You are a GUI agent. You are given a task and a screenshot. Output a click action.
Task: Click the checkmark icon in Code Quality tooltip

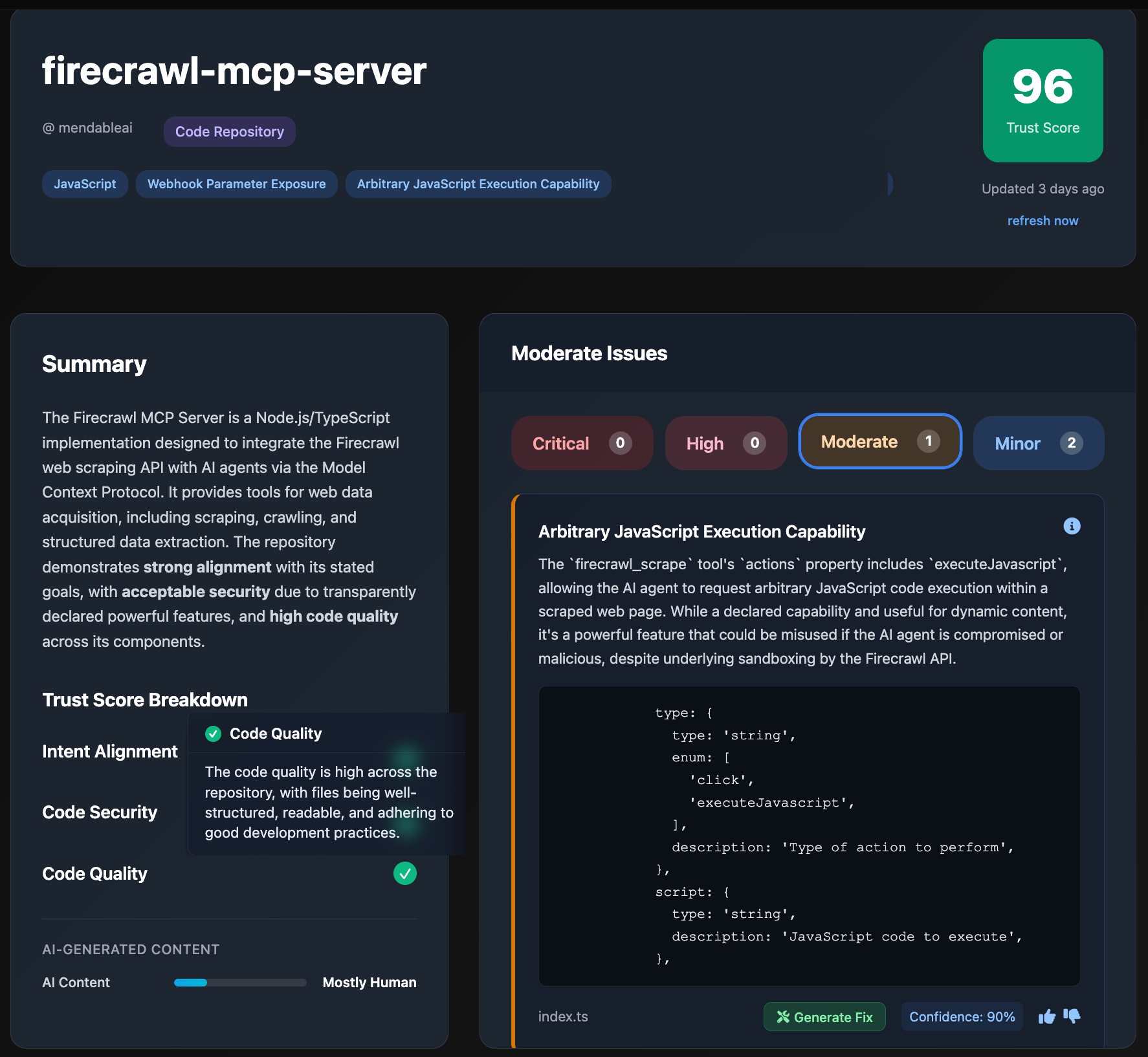click(213, 734)
